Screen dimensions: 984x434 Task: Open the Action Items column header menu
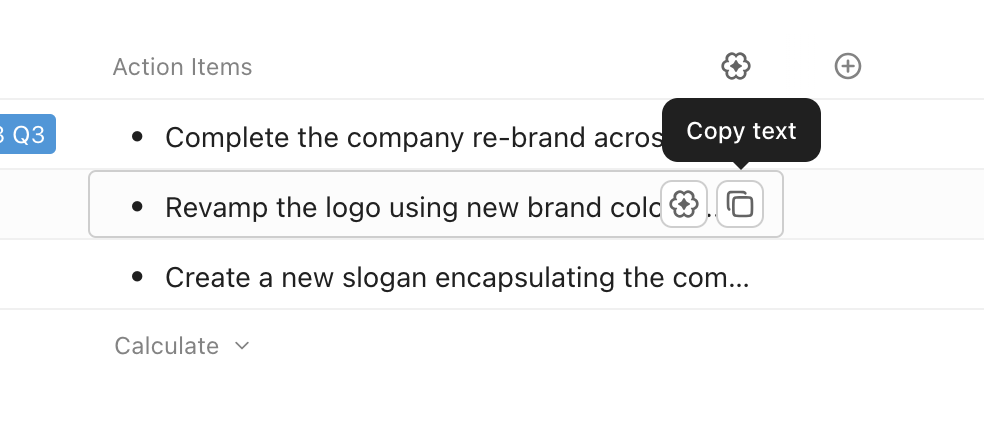tap(182, 67)
